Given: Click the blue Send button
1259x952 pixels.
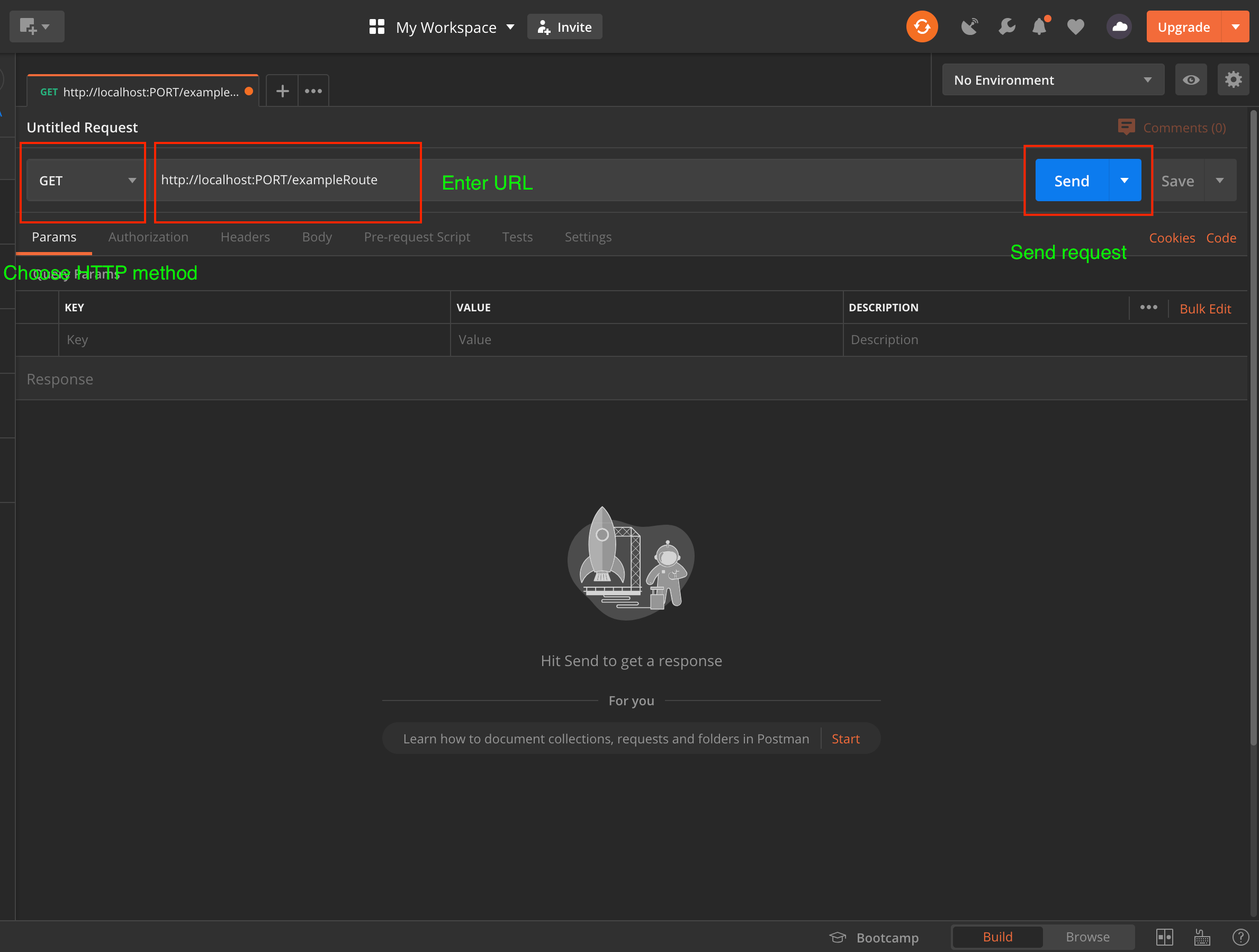Looking at the screenshot, I should pyautogui.click(x=1071, y=181).
